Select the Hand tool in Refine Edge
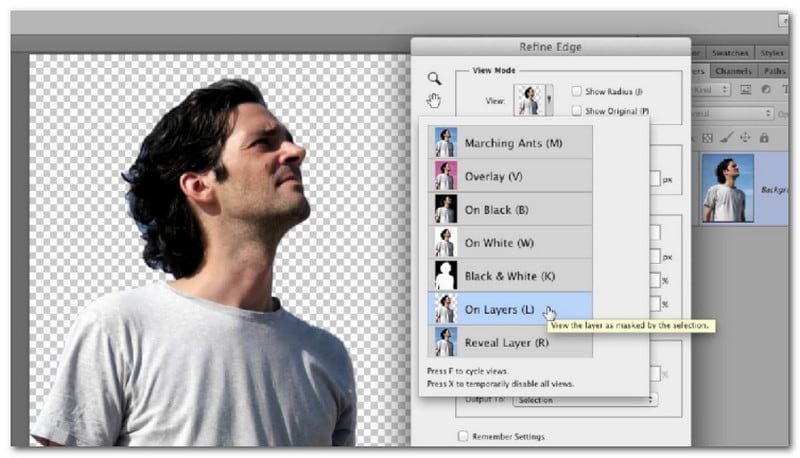Image resolution: width=800 pixels, height=458 pixels. click(434, 100)
